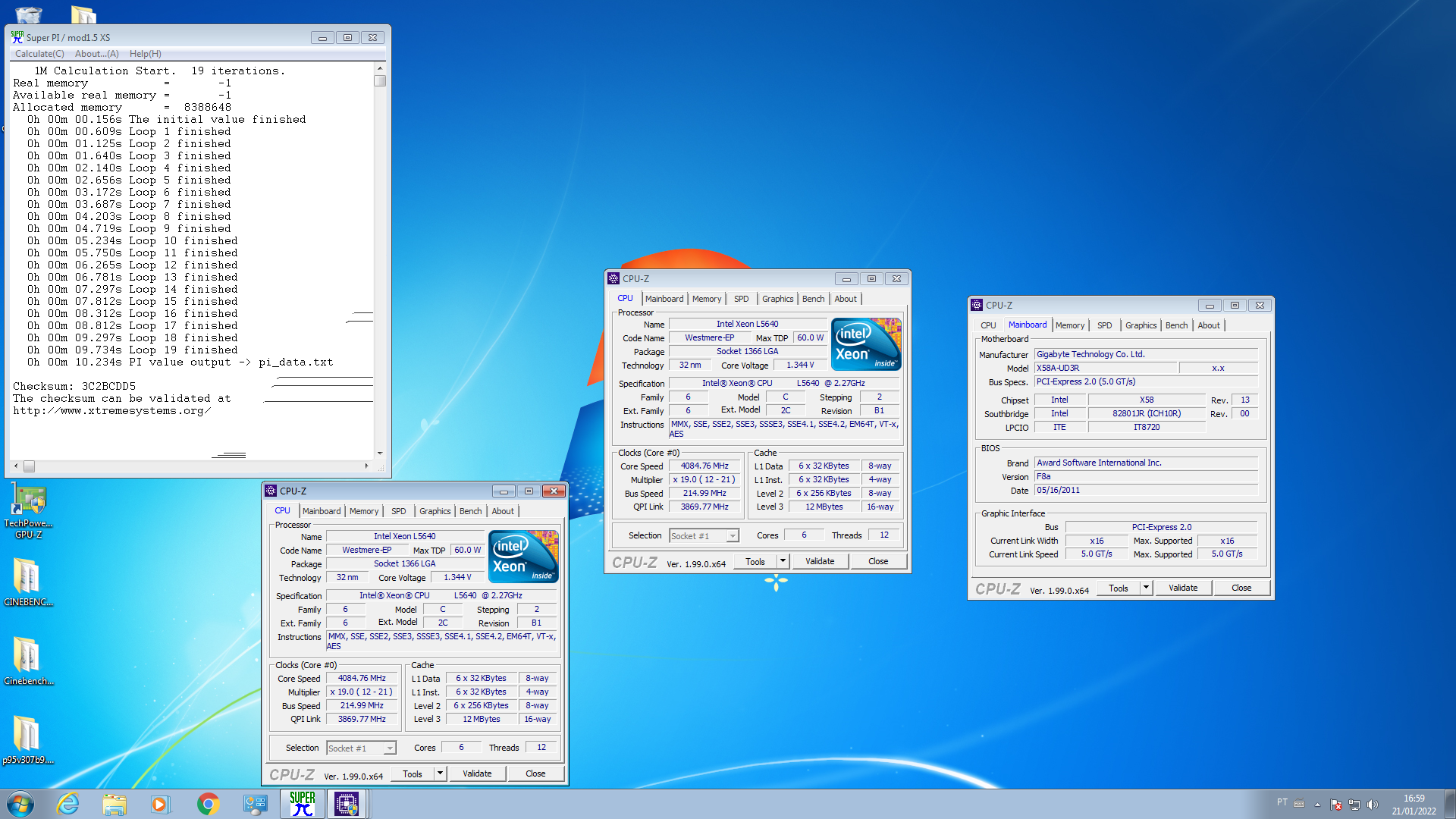Open the About...(A) menu in Super PI
1456x819 pixels.
(x=96, y=54)
